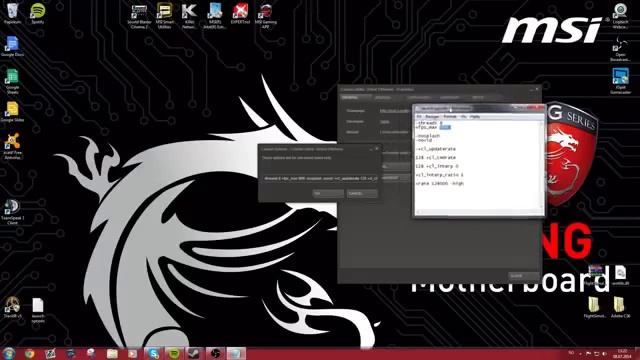Open the Google Docs desktop shortcut
This screenshot has height=360, width=640.
pos(12,46)
